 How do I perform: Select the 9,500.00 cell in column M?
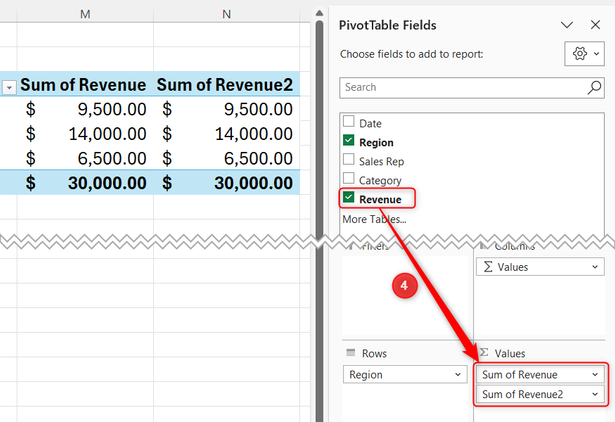click(x=85, y=109)
